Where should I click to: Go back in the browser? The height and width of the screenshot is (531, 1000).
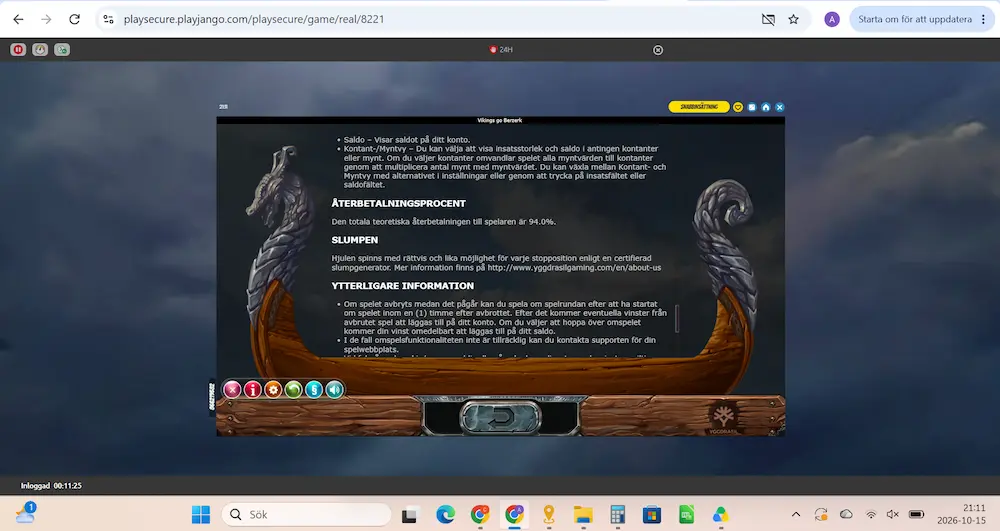point(18,19)
